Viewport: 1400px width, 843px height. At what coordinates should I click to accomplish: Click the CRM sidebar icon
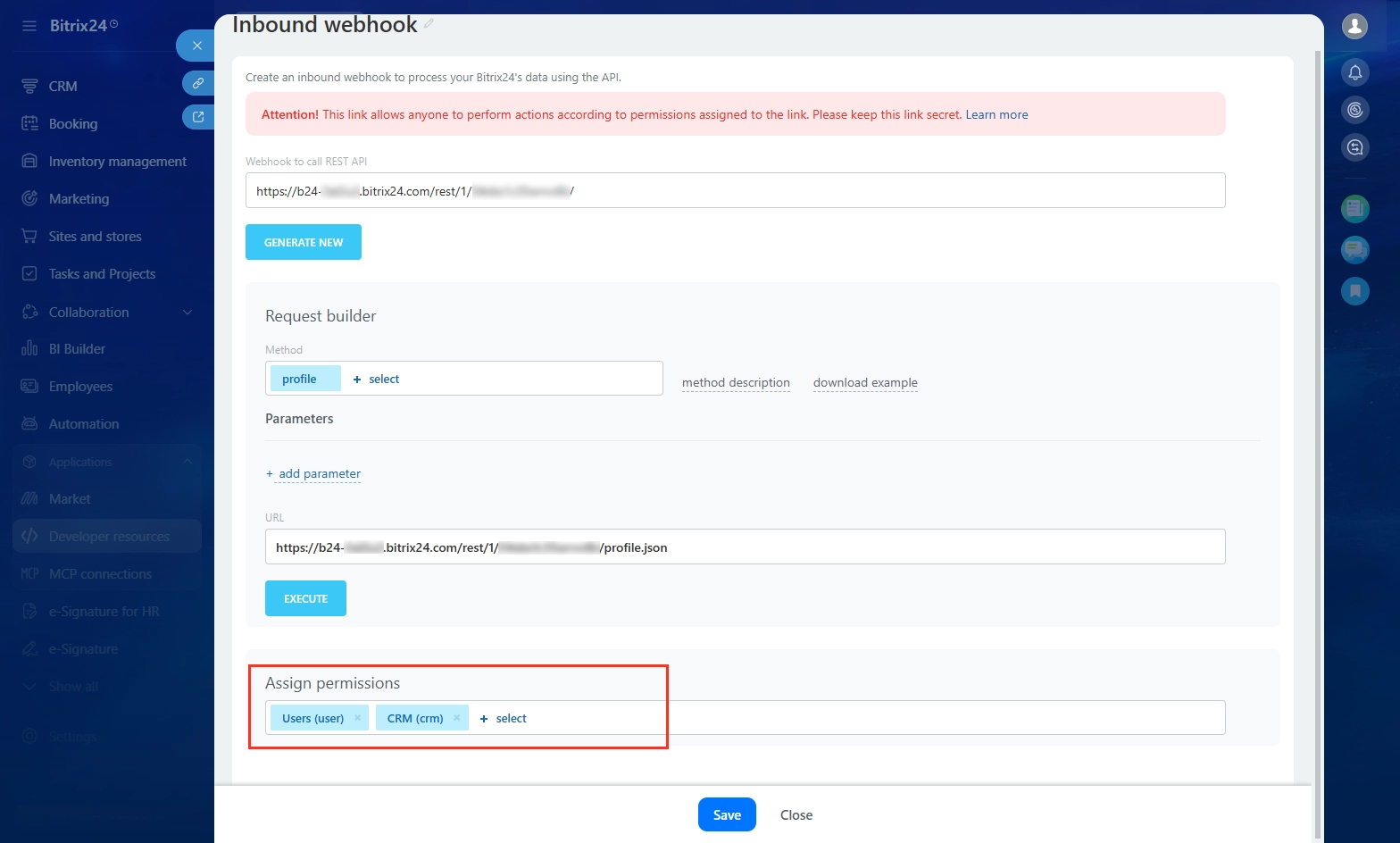pyautogui.click(x=29, y=86)
